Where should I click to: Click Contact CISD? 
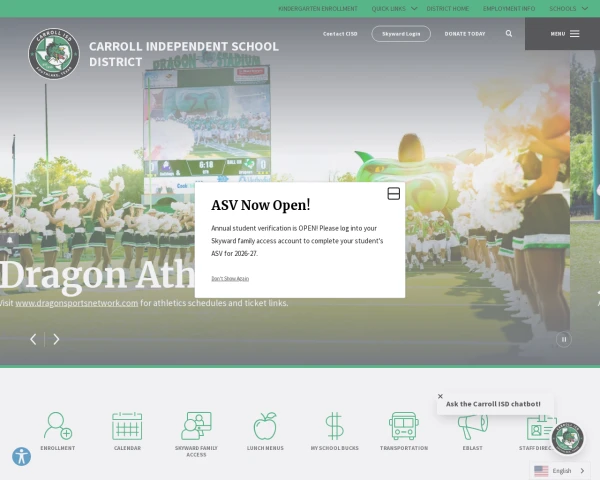point(340,34)
